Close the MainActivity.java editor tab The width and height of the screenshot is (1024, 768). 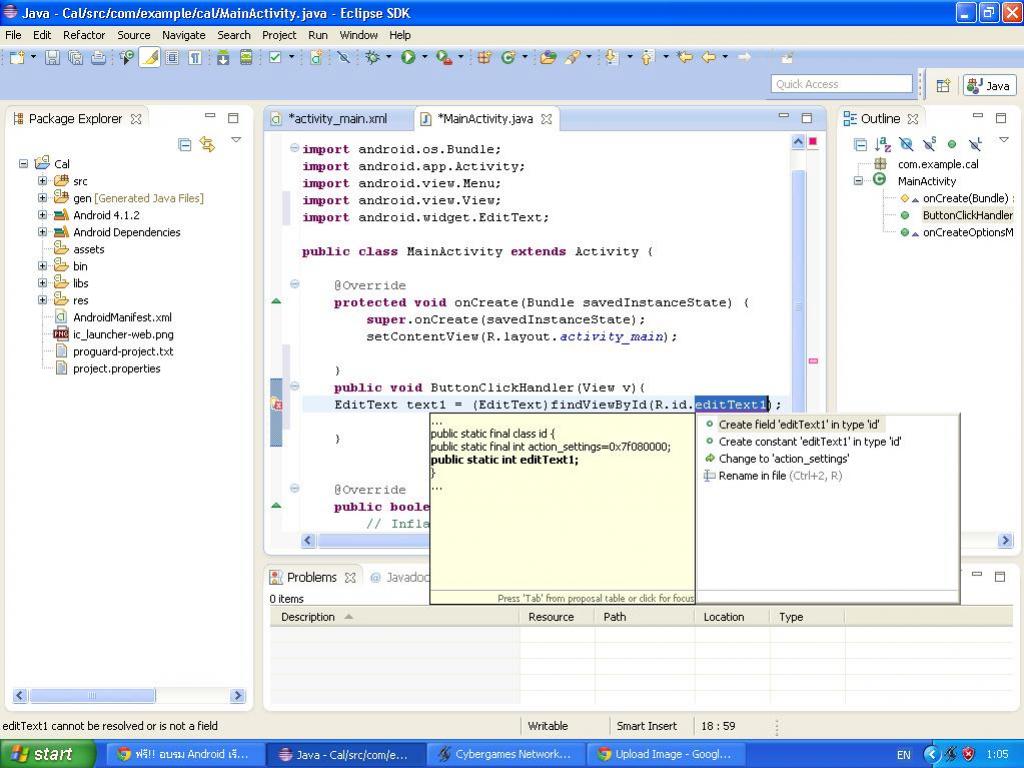point(547,119)
